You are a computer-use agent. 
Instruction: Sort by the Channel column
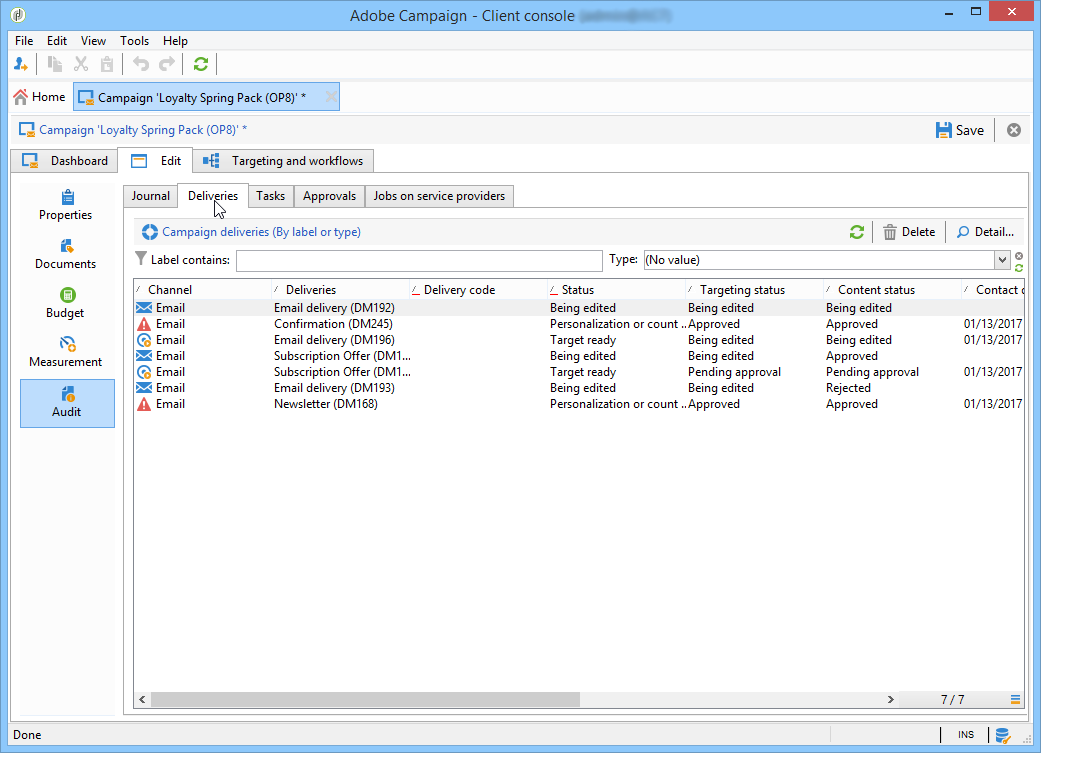click(202, 290)
